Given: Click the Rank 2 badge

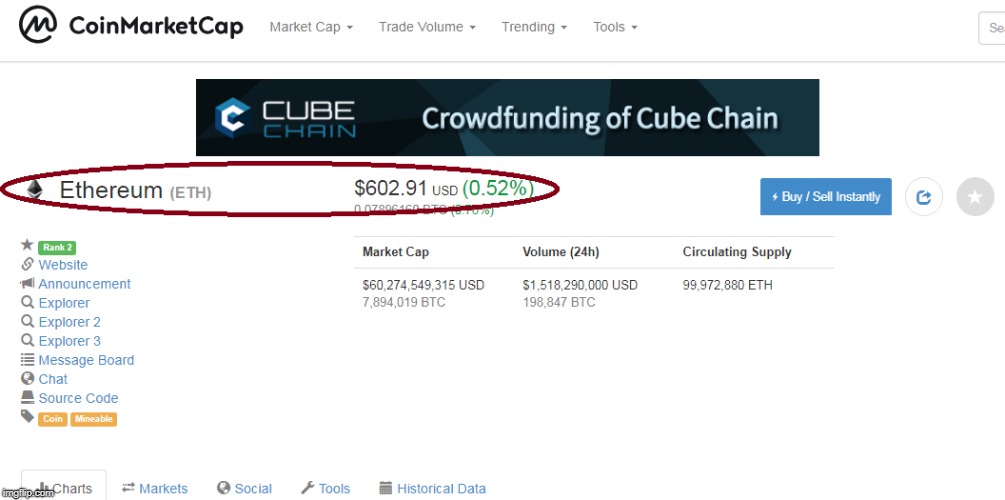Looking at the screenshot, I should (x=57, y=247).
